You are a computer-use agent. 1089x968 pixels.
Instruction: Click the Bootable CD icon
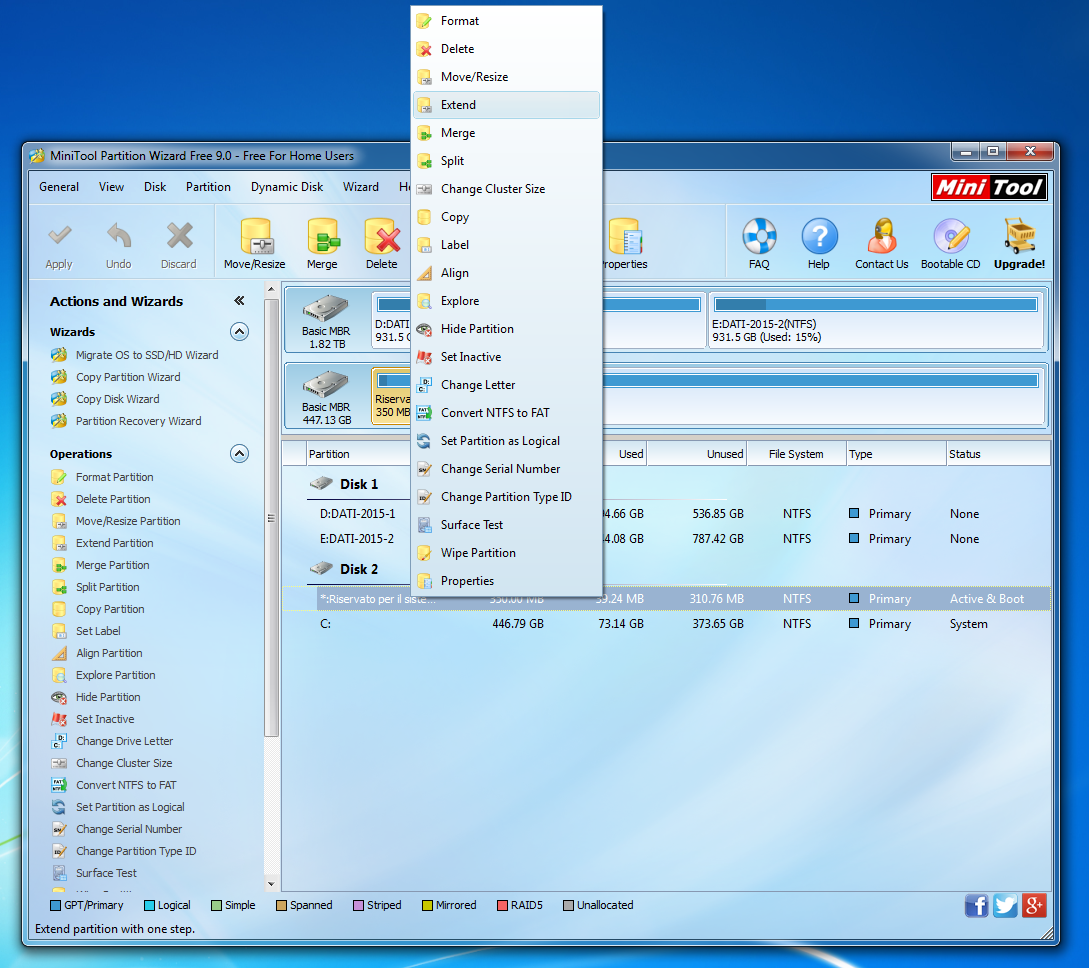950,236
